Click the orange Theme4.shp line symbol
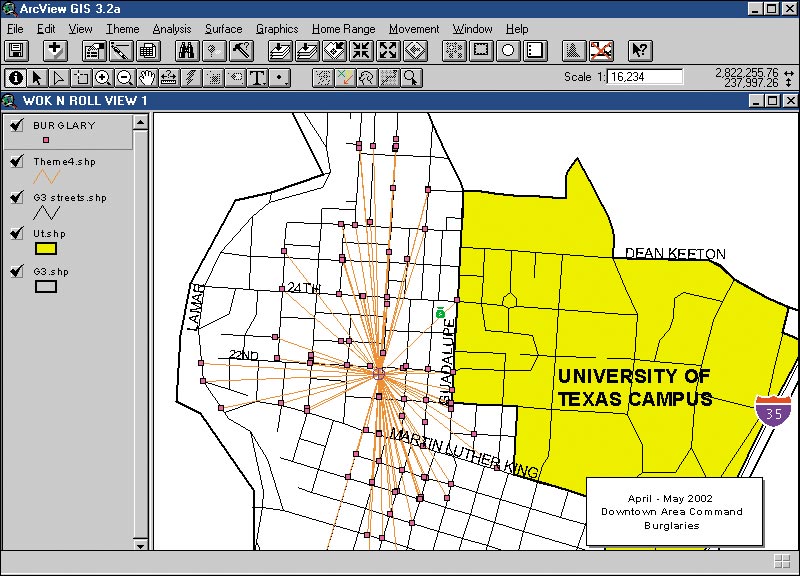Viewport: 800px width, 576px height. pyautogui.click(x=46, y=177)
